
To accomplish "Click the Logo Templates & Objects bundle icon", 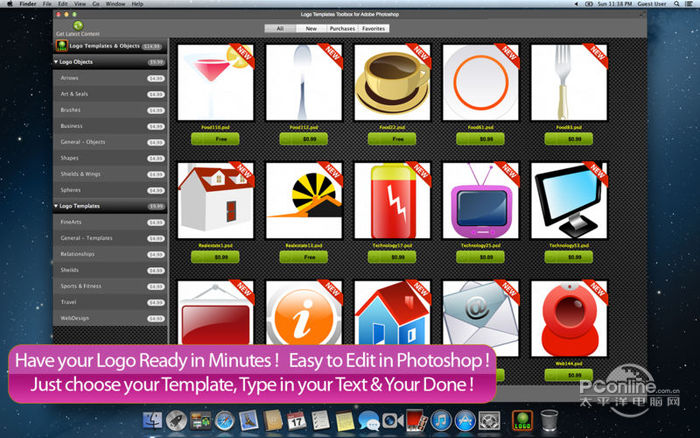I will 62,46.
